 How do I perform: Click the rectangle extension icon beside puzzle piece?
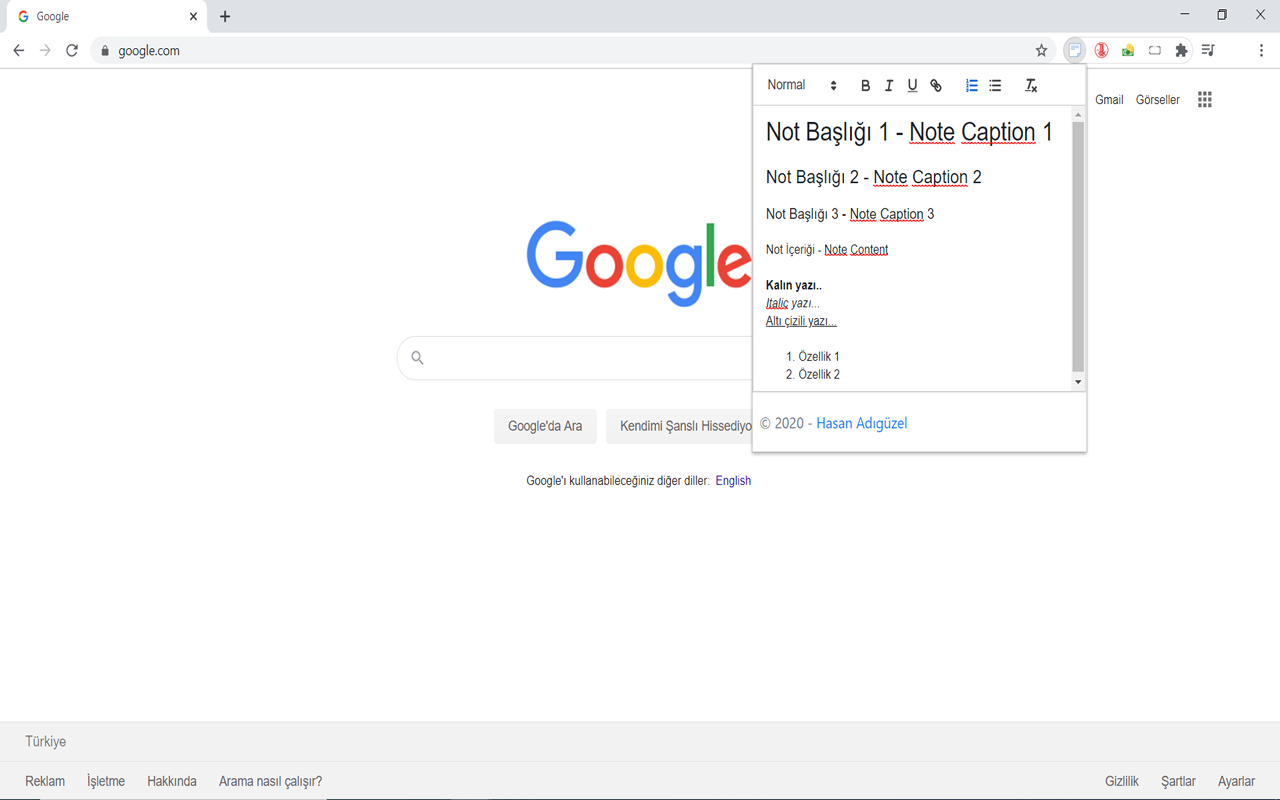pos(1154,50)
